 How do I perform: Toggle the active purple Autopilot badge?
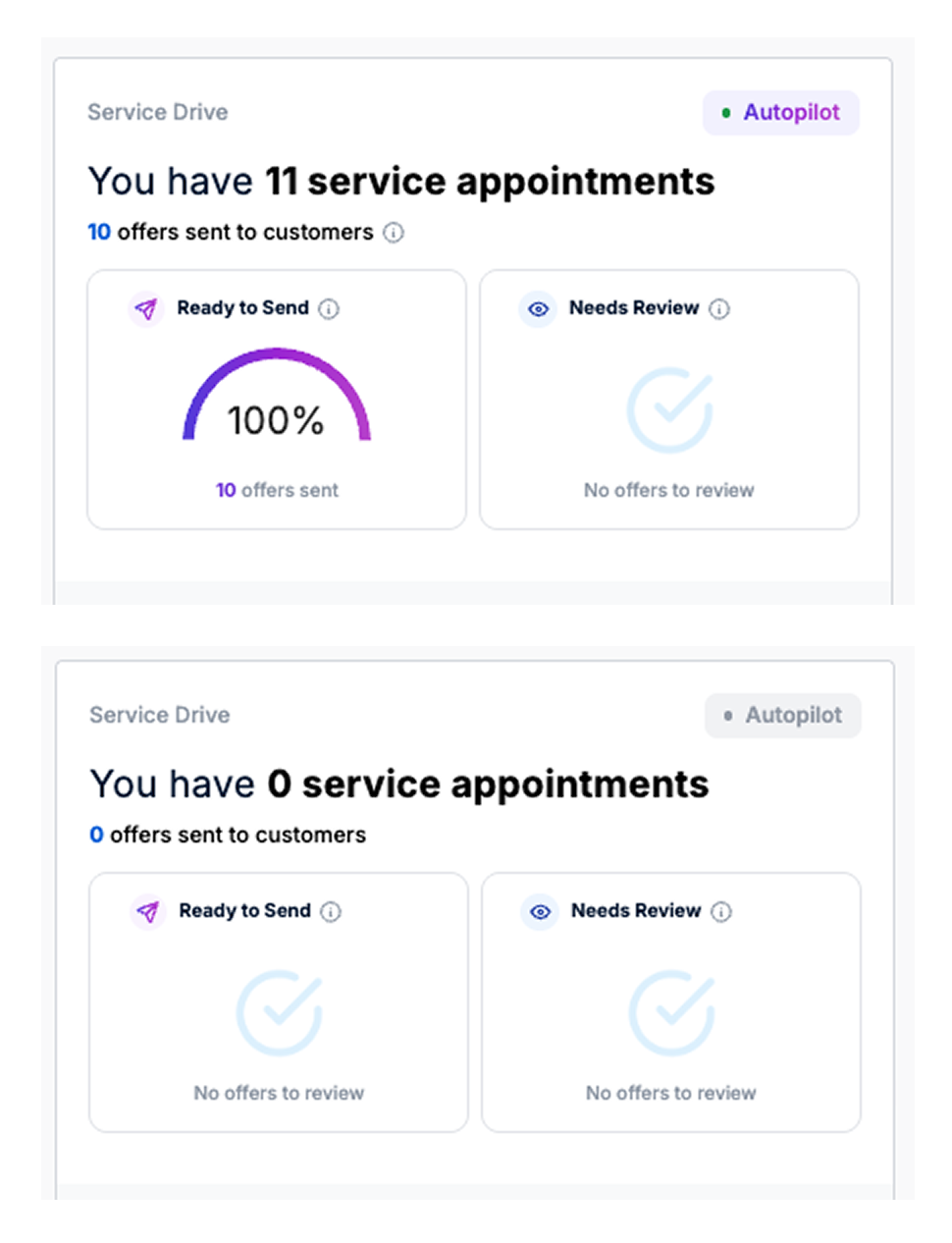(781, 113)
